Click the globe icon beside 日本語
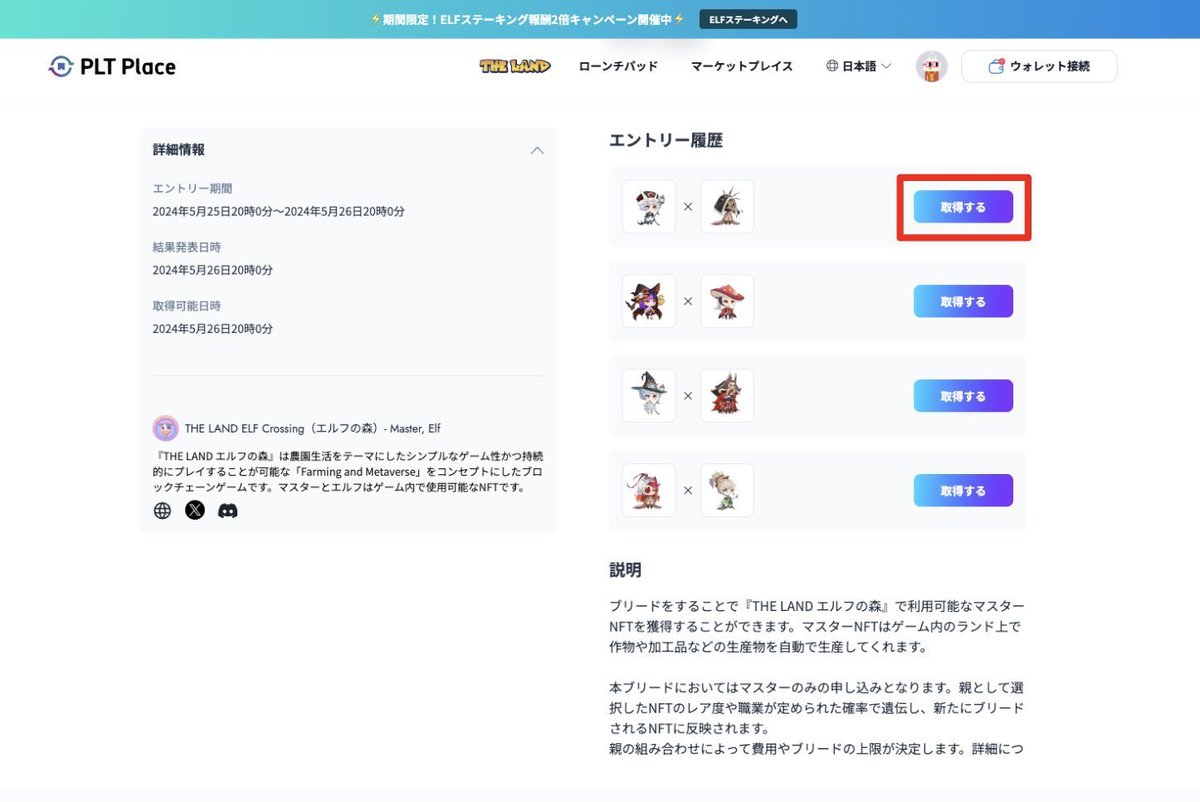The image size is (1200, 802). click(x=832, y=66)
